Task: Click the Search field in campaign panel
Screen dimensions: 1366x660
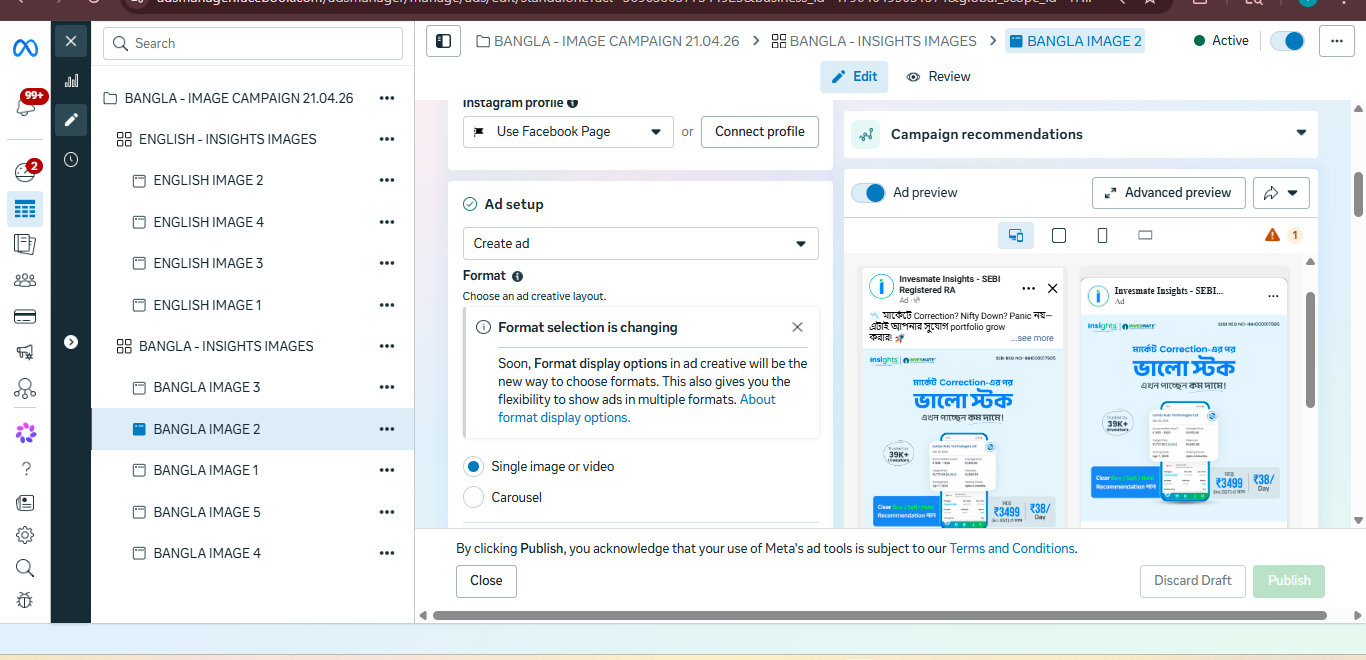Action: pos(253,43)
